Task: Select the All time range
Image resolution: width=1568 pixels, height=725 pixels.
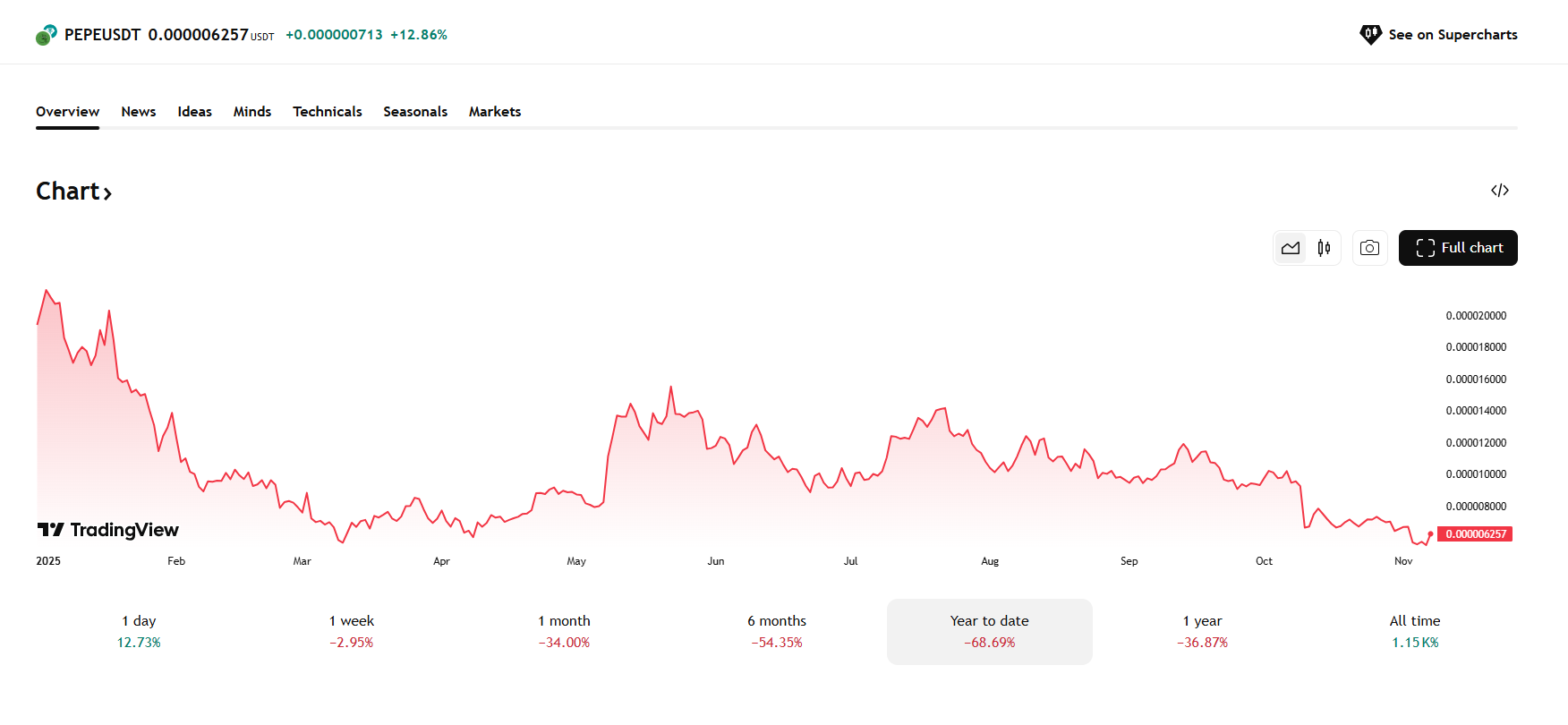Action: tap(1414, 631)
